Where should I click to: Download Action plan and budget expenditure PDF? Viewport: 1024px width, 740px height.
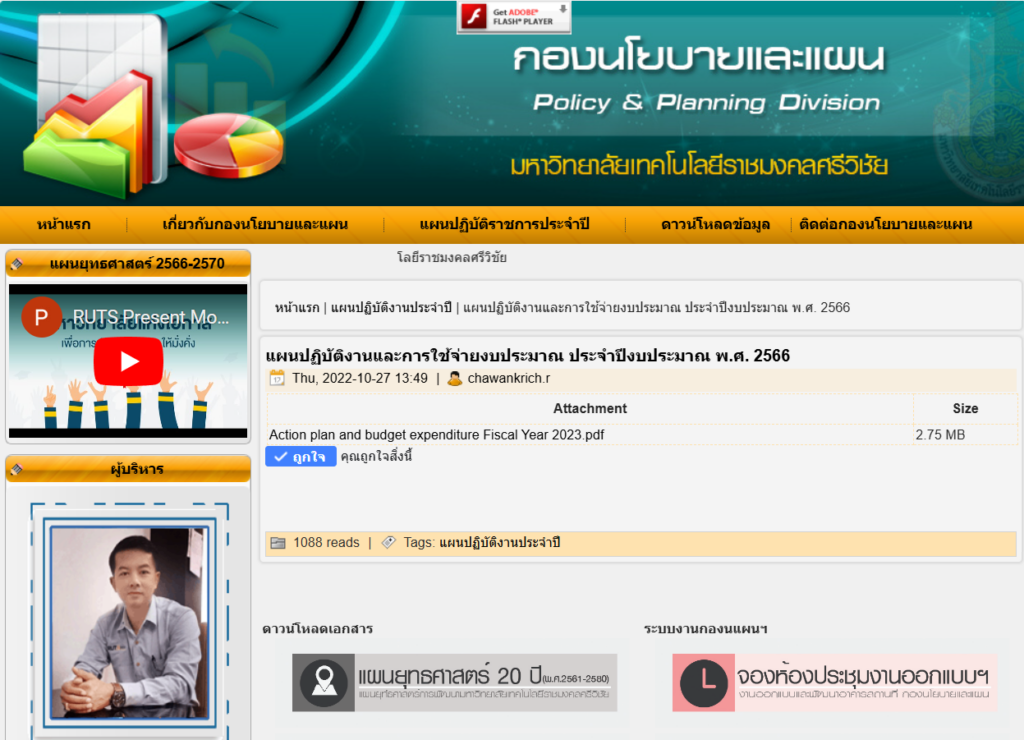(x=436, y=435)
